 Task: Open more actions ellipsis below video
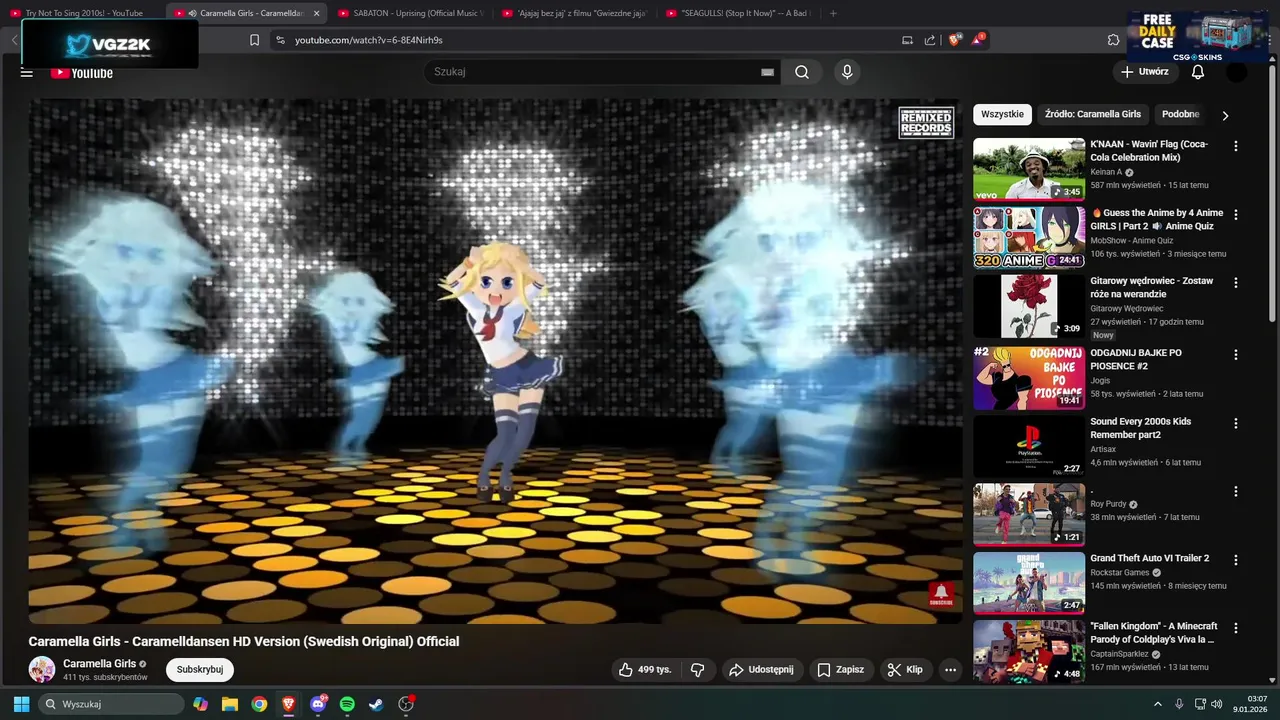pos(950,669)
